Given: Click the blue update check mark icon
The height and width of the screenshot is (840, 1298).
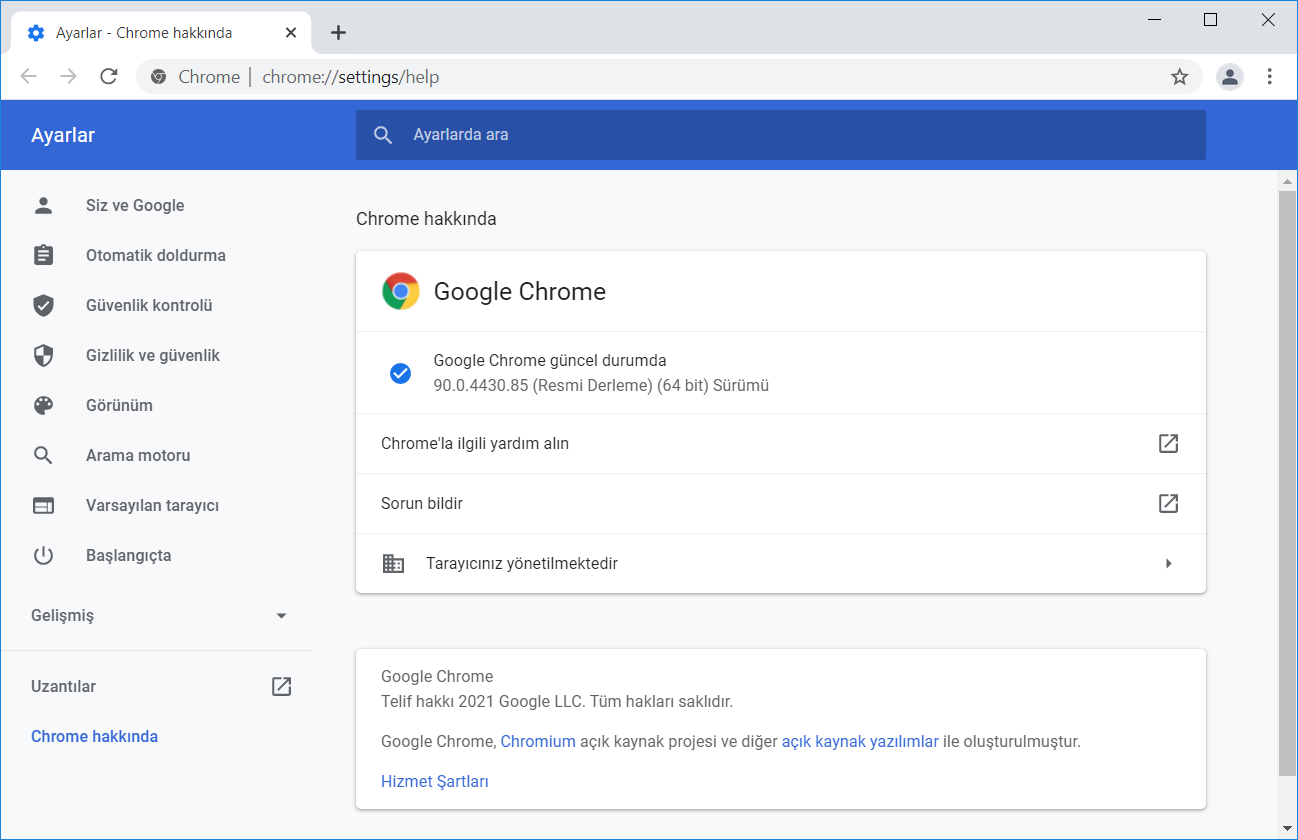Looking at the screenshot, I should click(400, 373).
